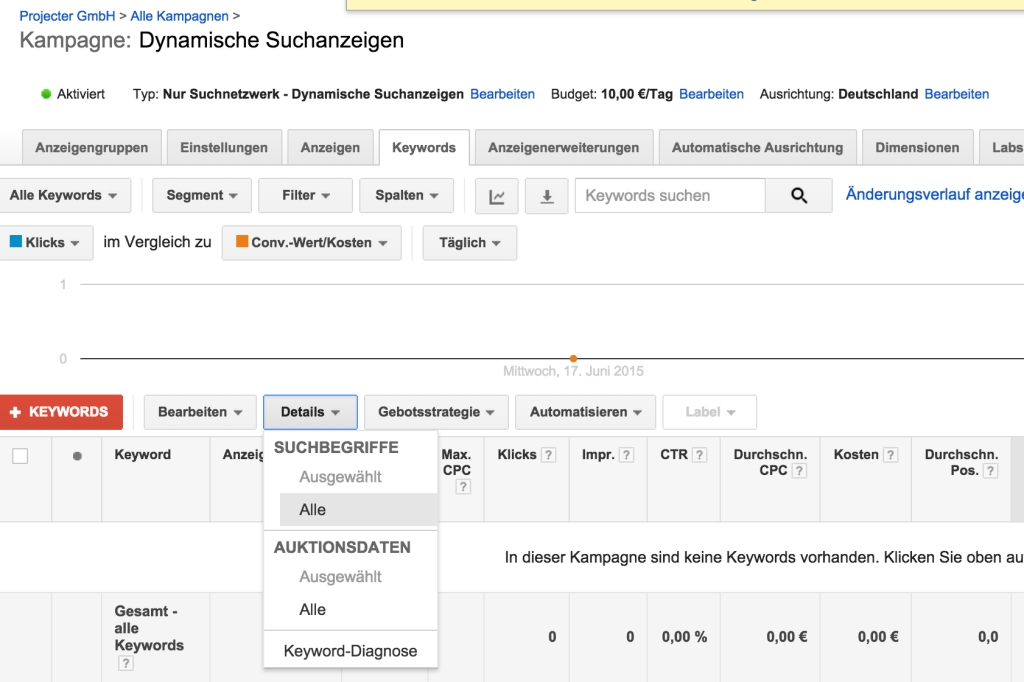Screen dimensions: 1024x682
Task: Switch to the Anzeigenerweiterungen tab
Action: point(564,148)
